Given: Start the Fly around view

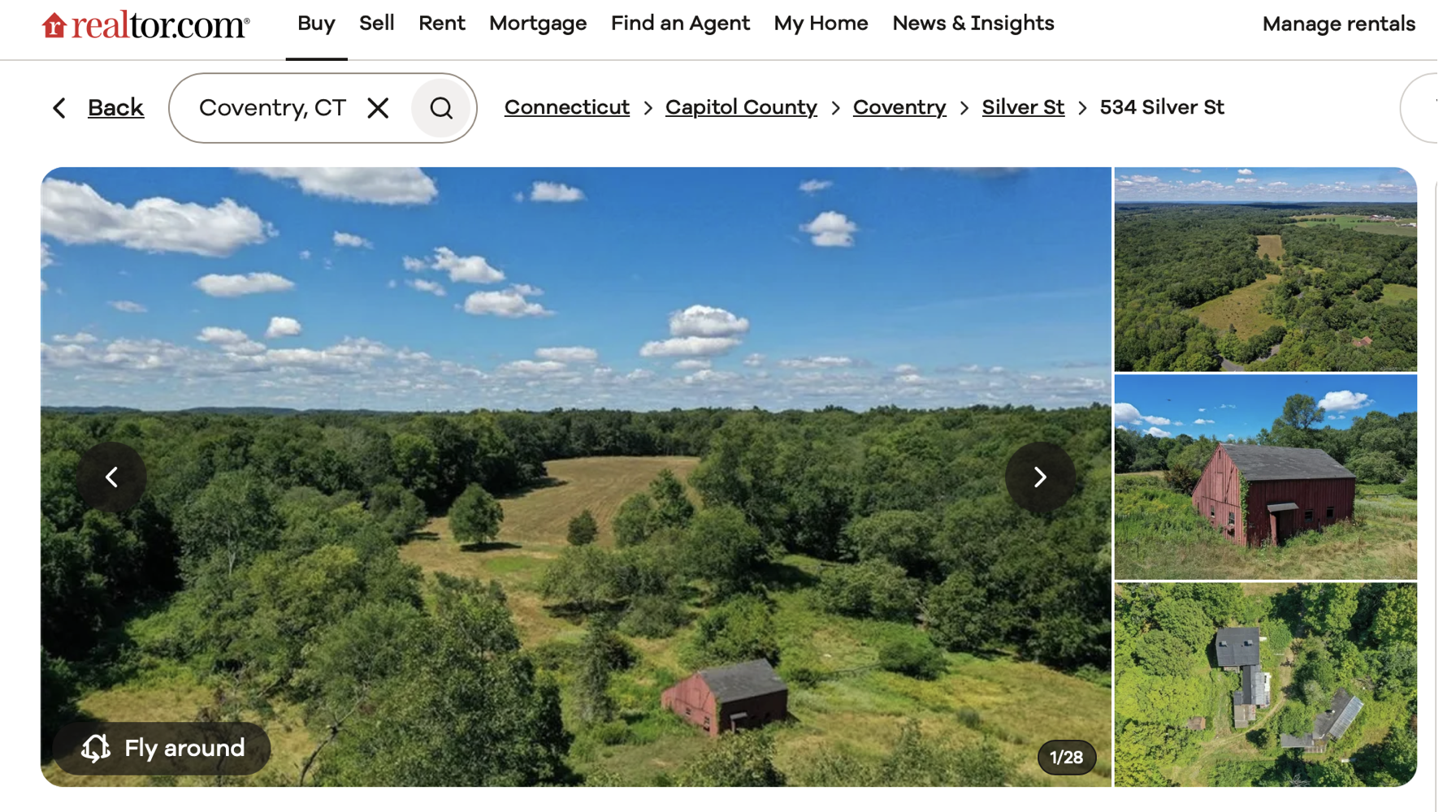Looking at the screenshot, I should point(162,748).
